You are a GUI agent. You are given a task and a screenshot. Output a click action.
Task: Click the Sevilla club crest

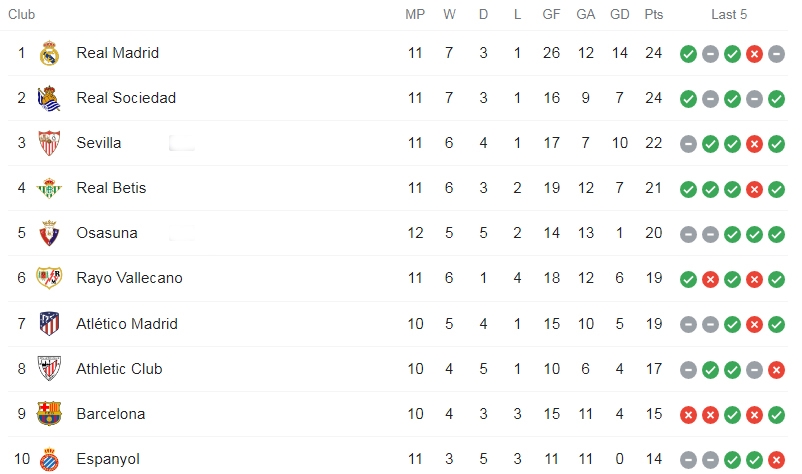(49, 143)
